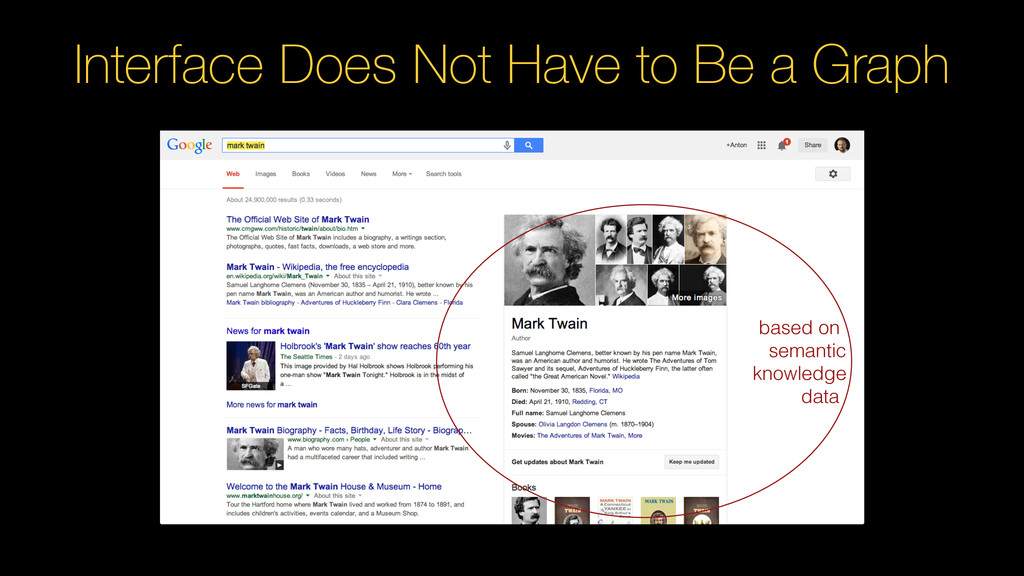Click the microphone voice search icon
The height and width of the screenshot is (576, 1024).
[x=507, y=145]
